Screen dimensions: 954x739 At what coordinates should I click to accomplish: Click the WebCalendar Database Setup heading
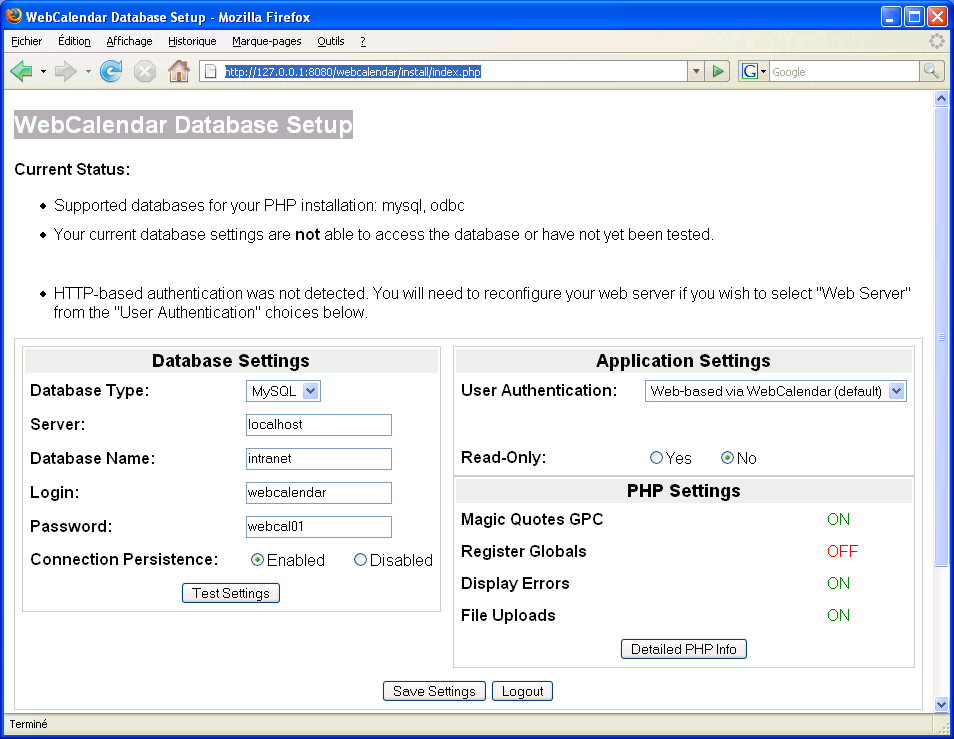coord(183,125)
